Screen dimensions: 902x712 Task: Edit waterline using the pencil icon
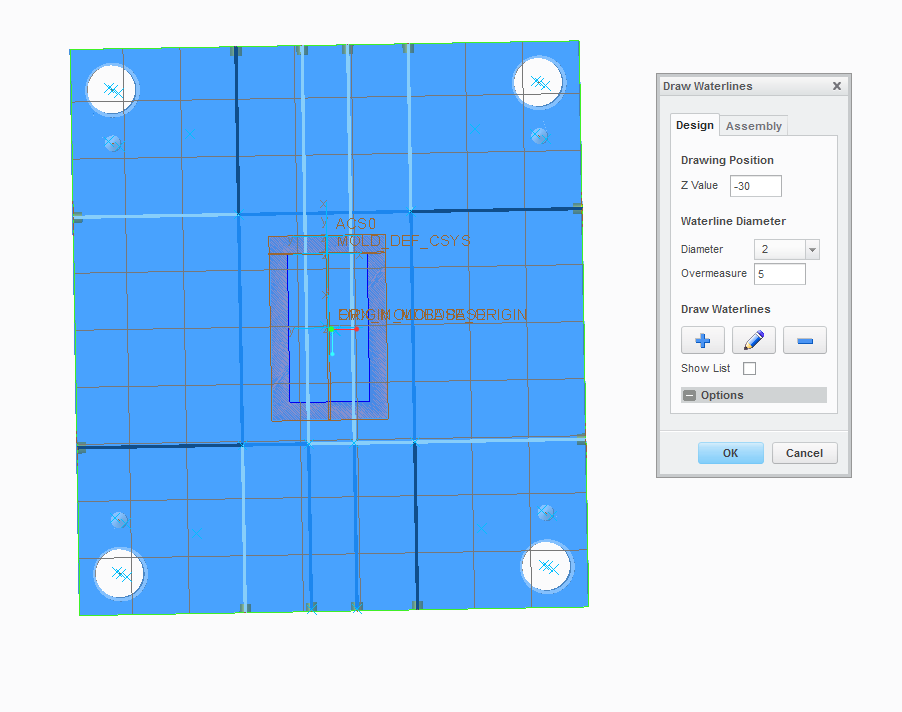[x=754, y=340]
